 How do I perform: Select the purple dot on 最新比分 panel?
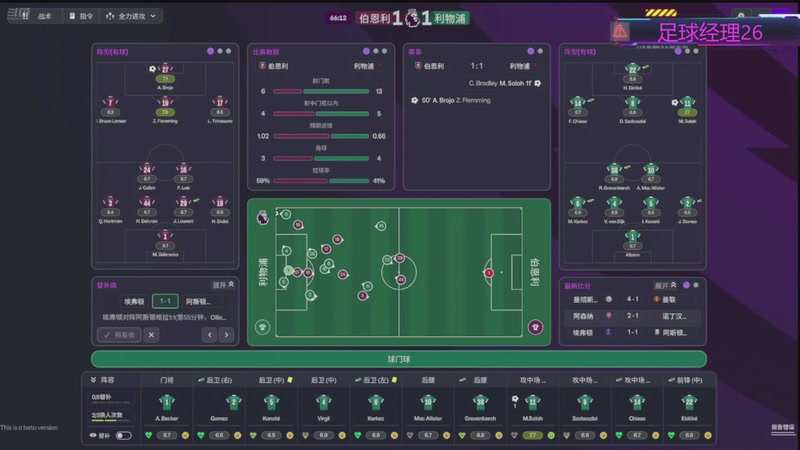click(686, 285)
